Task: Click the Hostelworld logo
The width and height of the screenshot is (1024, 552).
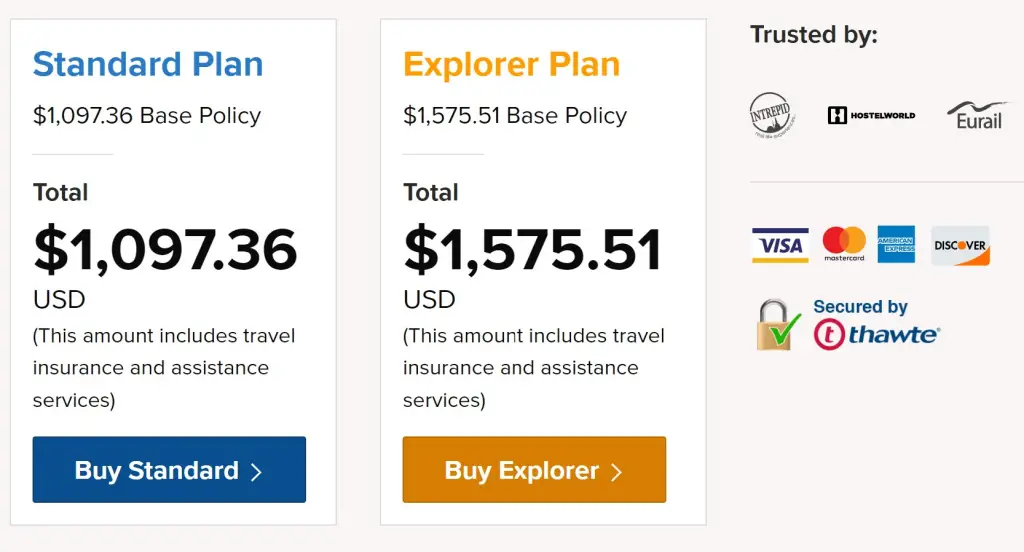Action: pyautogui.click(x=871, y=116)
